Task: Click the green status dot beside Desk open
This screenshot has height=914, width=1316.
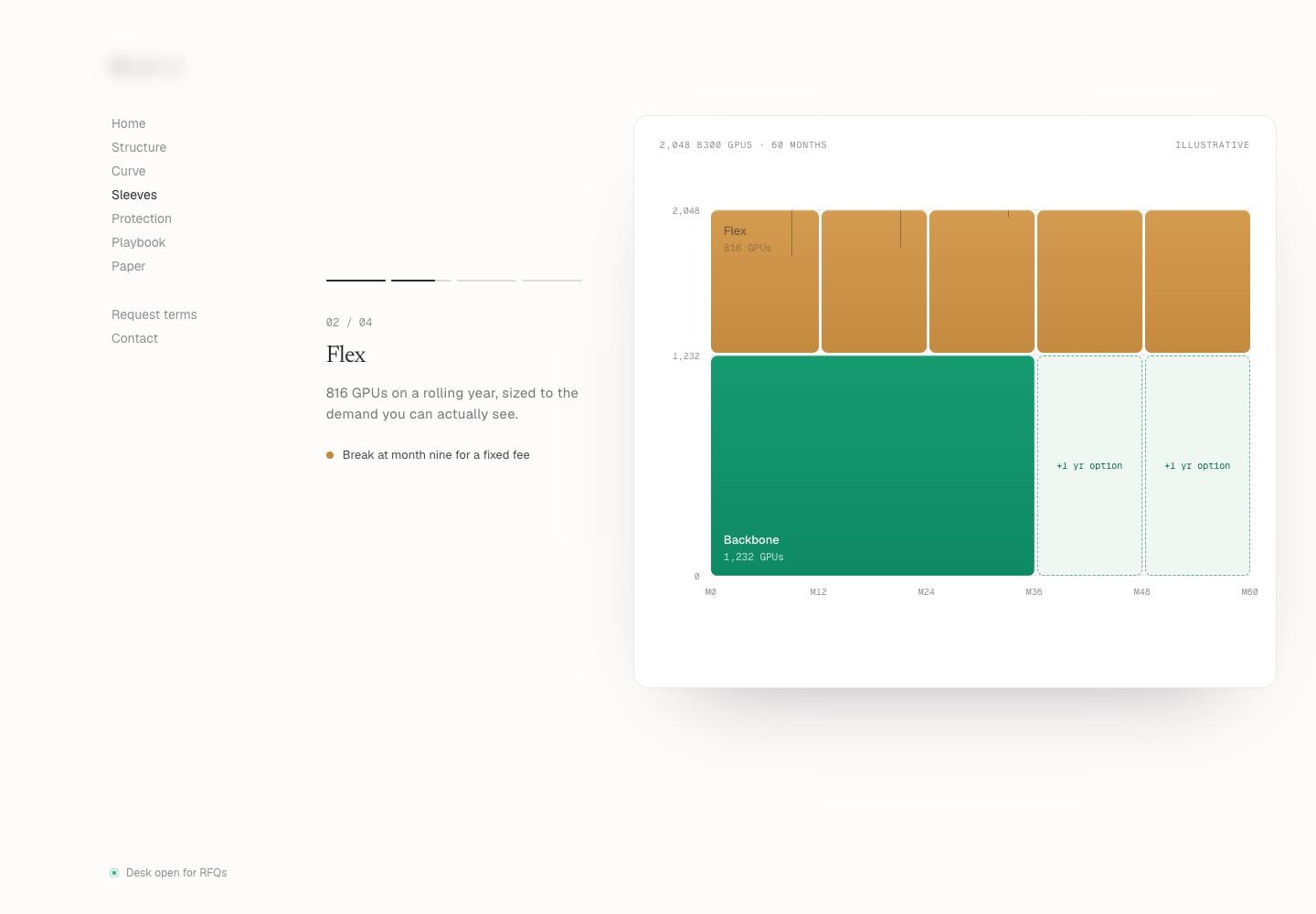Action: point(114,873)
